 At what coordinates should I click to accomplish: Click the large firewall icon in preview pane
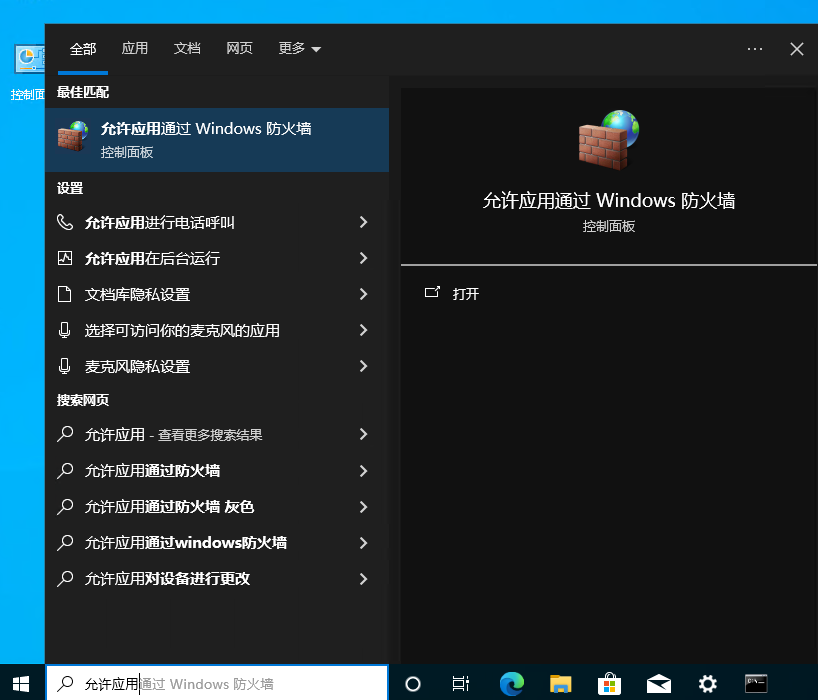[608, 140]
